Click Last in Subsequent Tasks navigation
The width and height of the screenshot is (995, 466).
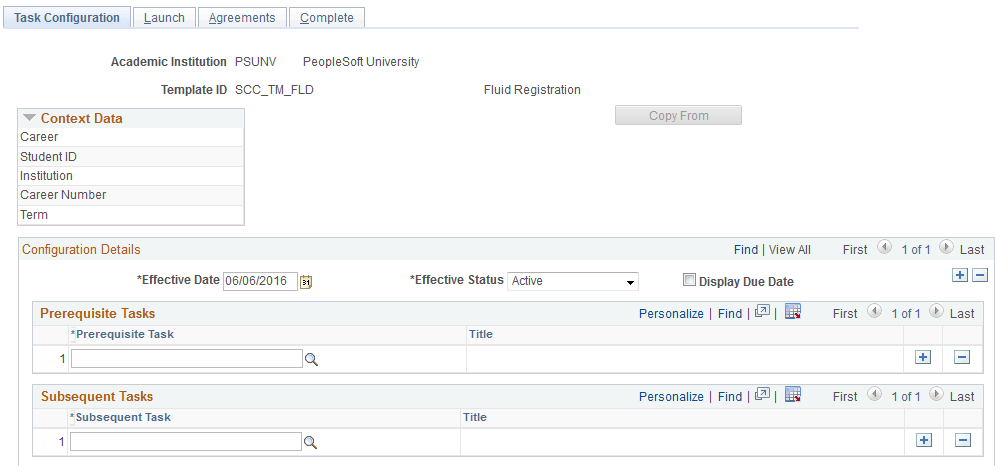(962, 397)
